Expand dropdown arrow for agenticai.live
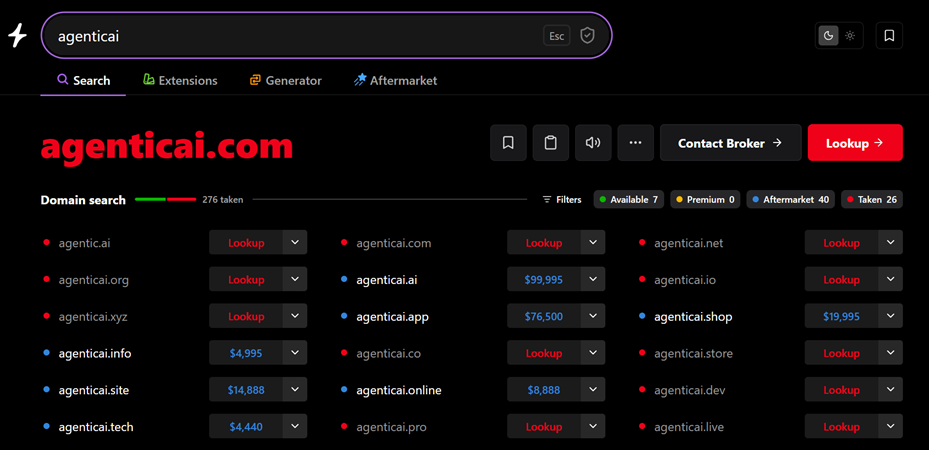 [890, 426]
